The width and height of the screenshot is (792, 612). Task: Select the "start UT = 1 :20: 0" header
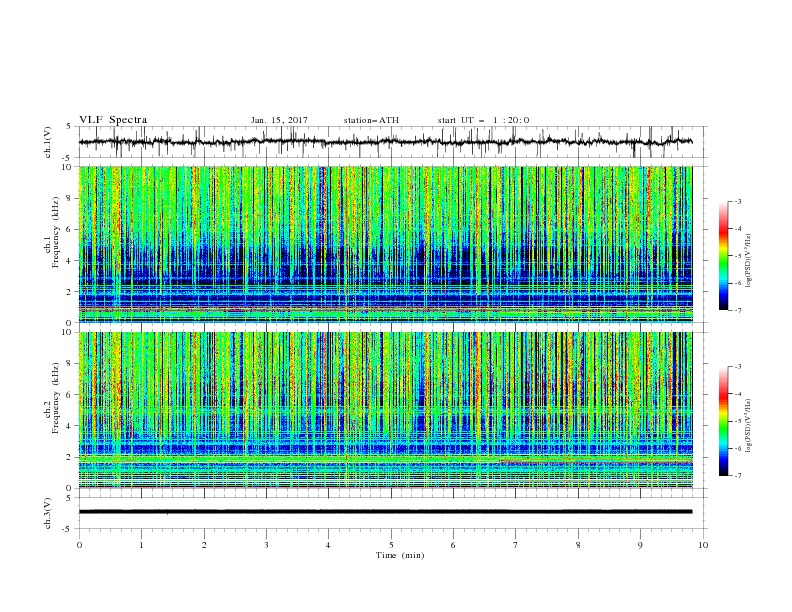[x=483, y=120]
